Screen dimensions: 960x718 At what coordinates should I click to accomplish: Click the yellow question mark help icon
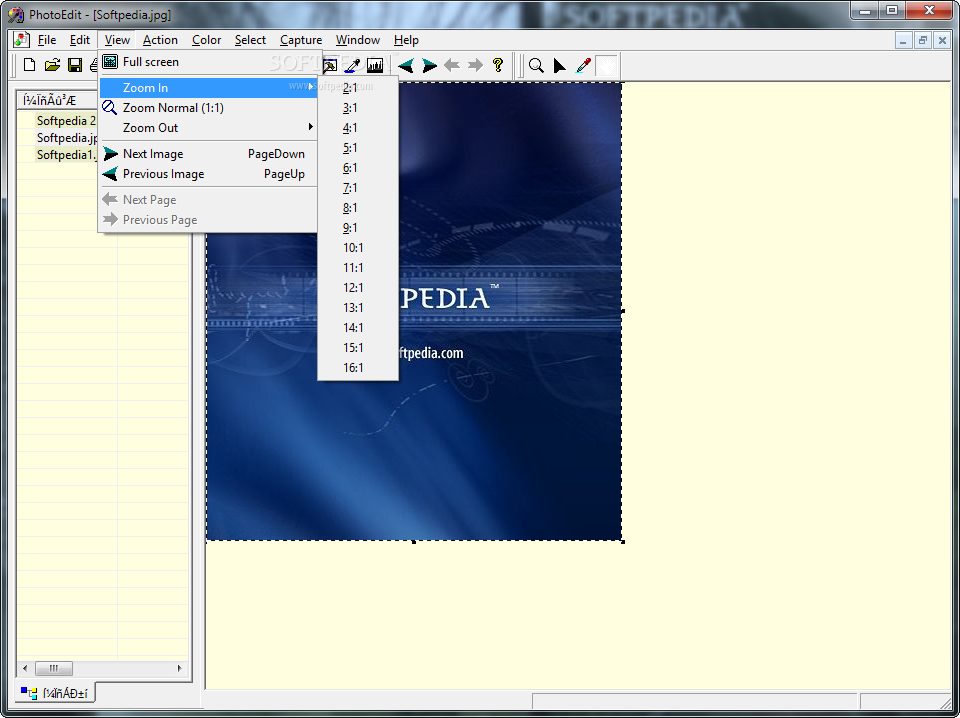[x=498, y=65]
